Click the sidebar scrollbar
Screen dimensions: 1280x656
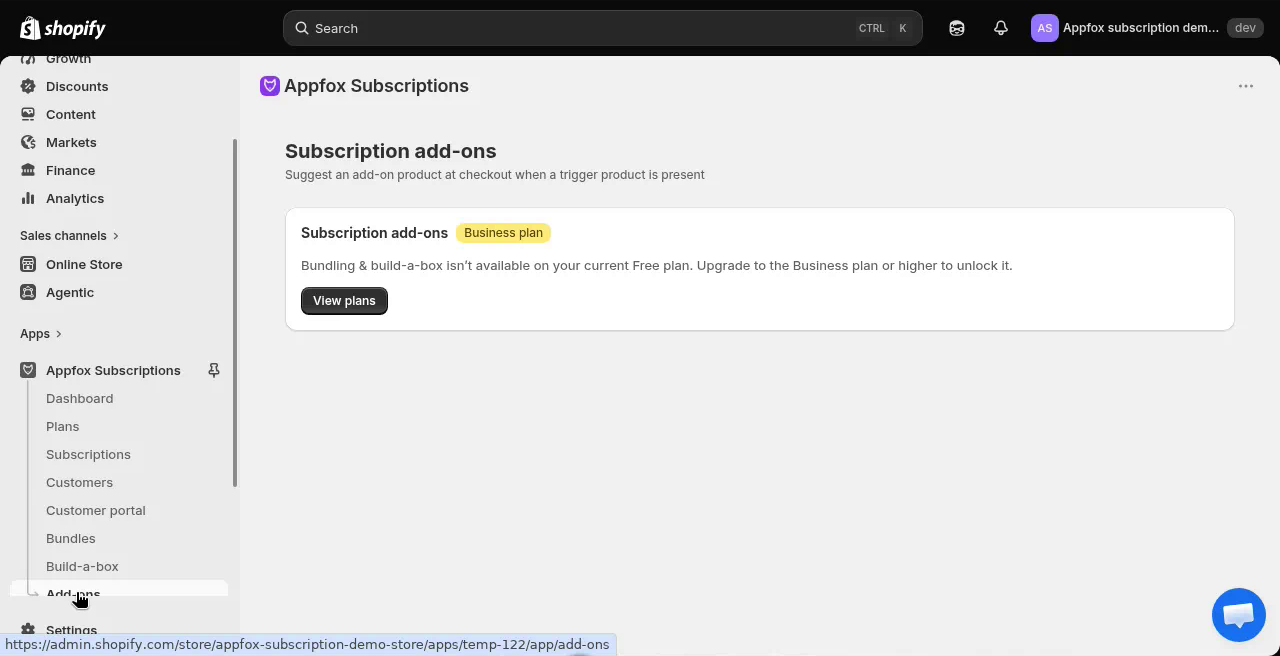tap(235, 312)
